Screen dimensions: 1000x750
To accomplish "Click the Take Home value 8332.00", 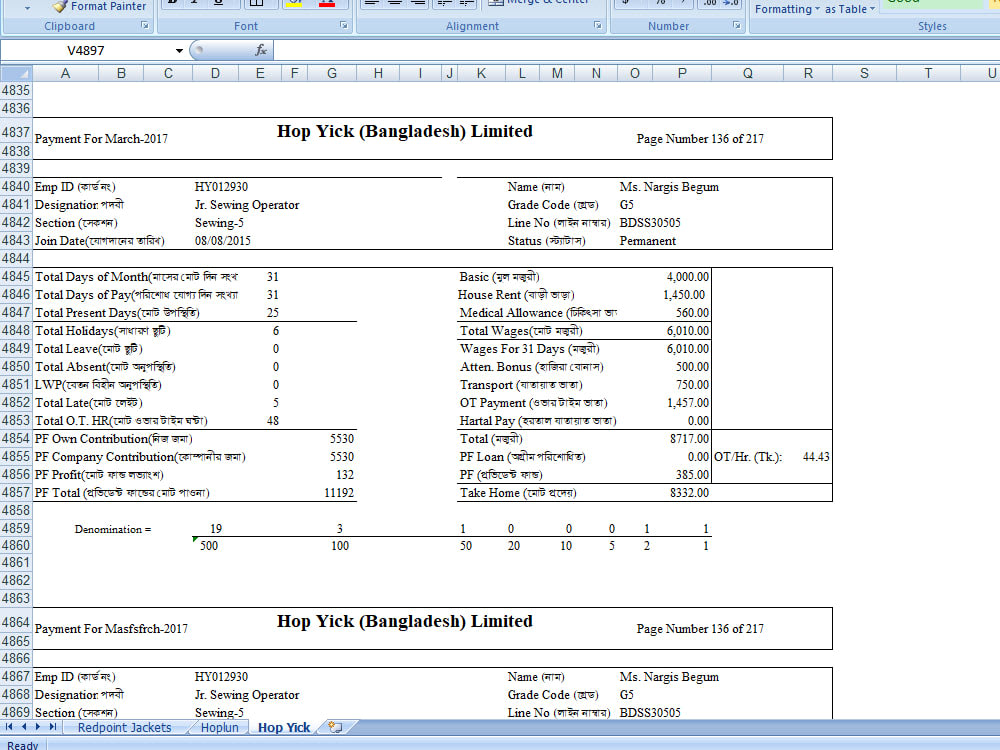I will click(689, 492).
